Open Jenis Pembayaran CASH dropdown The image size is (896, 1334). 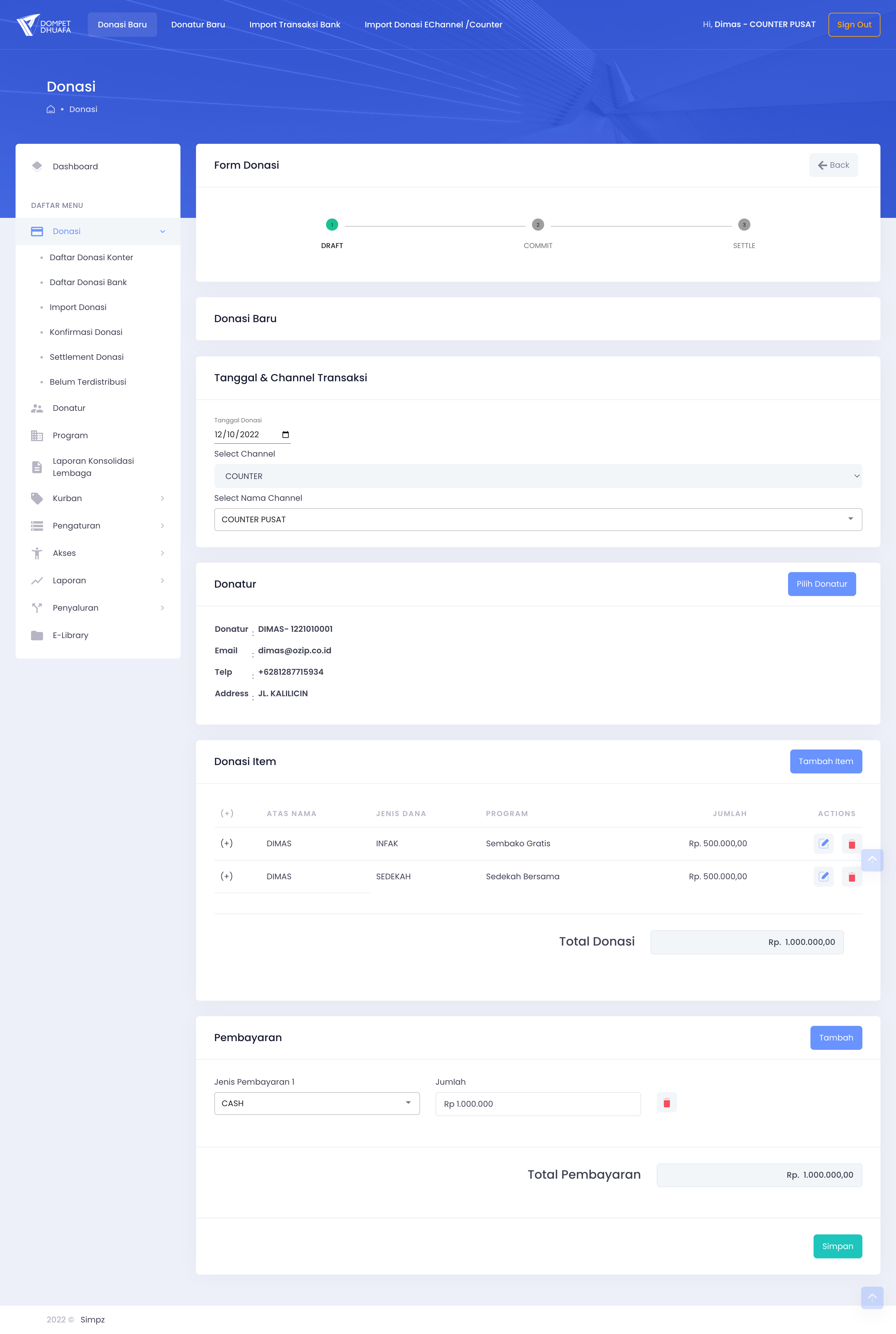317,1103
